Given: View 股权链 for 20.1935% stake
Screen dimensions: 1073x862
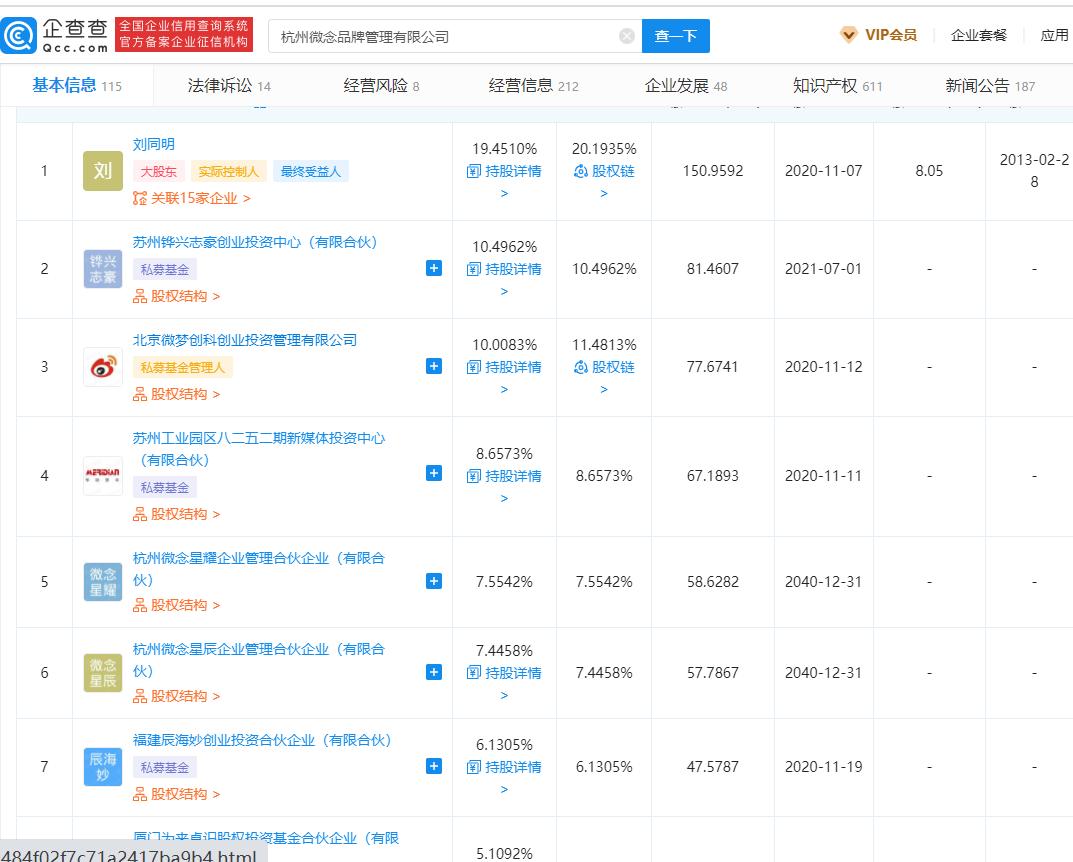Looking at the screenshot, I should [604, 172].
